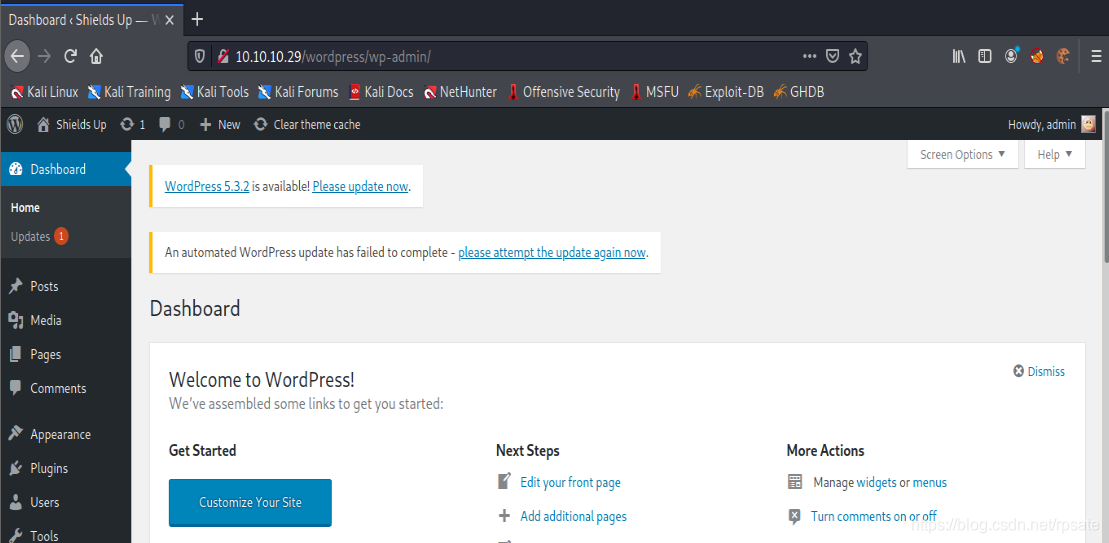Click the Turn comments on or off link
Viewport: 1109px width, 543px height.
tap(873, 516)
